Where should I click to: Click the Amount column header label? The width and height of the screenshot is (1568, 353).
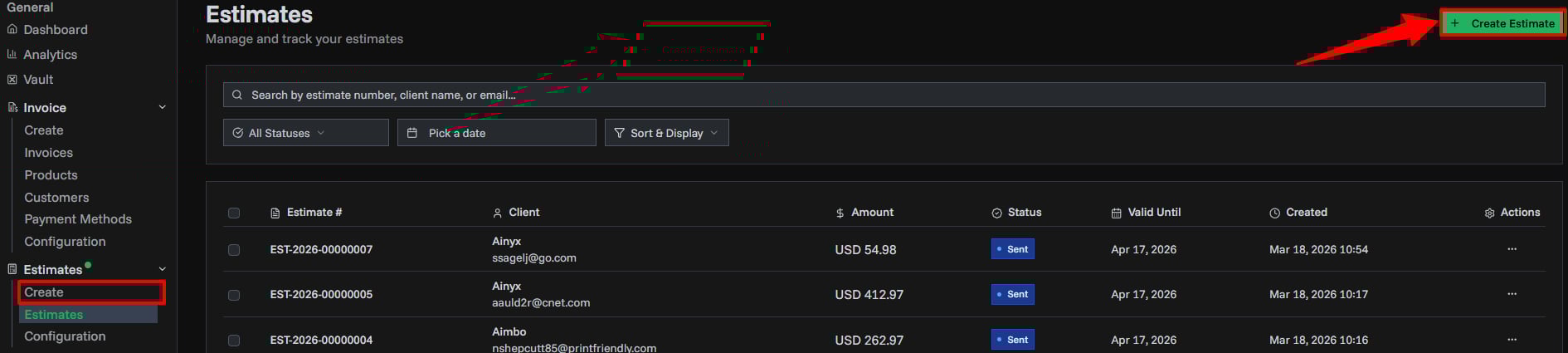pyautogui.click(x=872, y=213)
